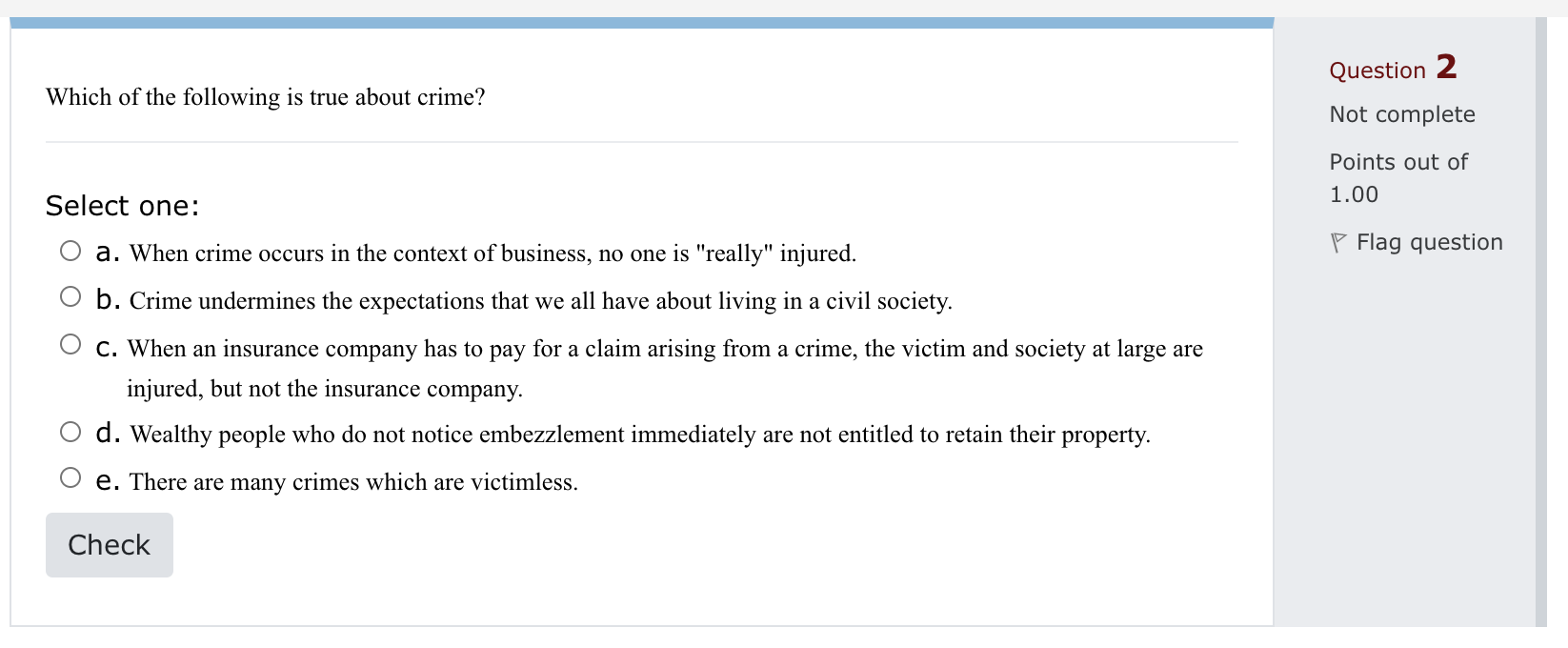The height and width of the screenshot is (648, 1568).
Task: Click the flag icon next to Flag question
Action: point(1338,241)
